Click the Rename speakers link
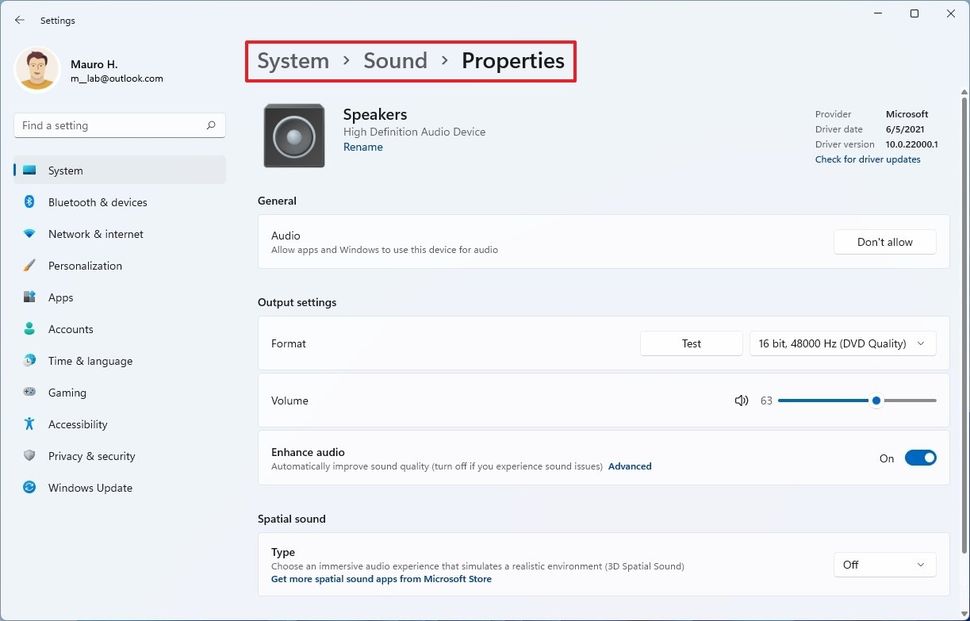Viewport: 970px width, 621px height. (x=363, y=147)
